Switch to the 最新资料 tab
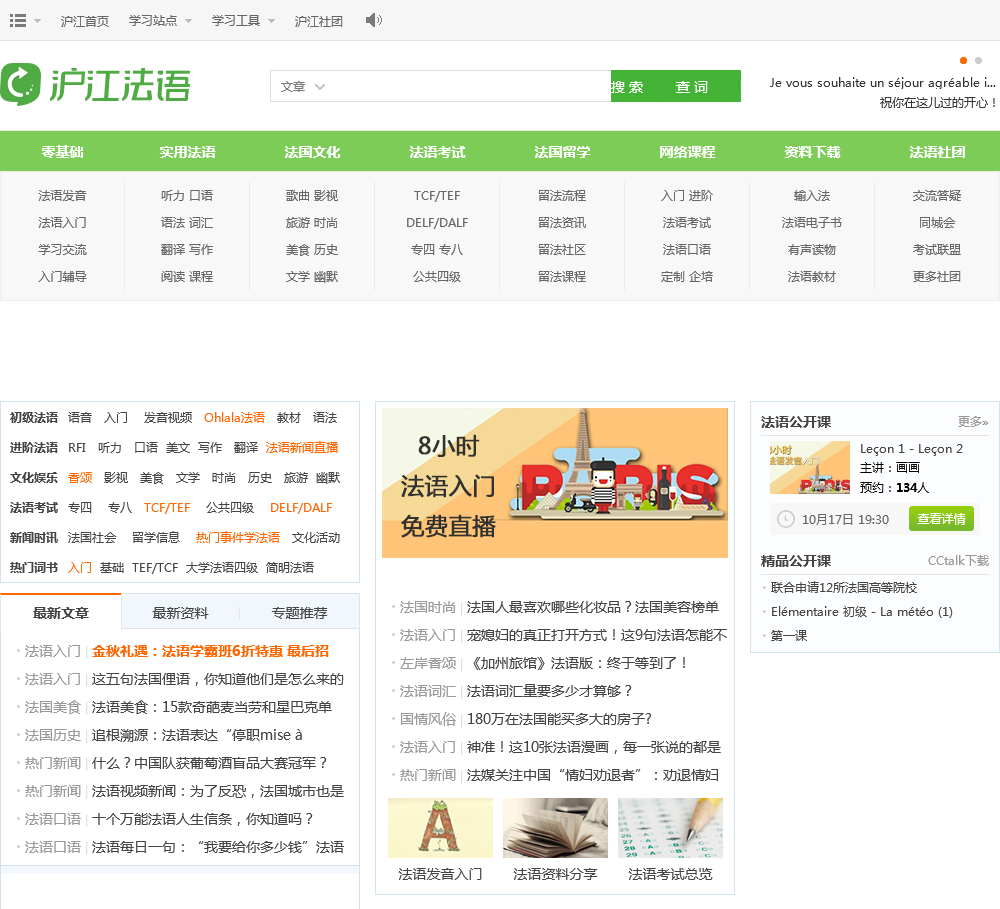1000x909 pixels. (180, 613)
